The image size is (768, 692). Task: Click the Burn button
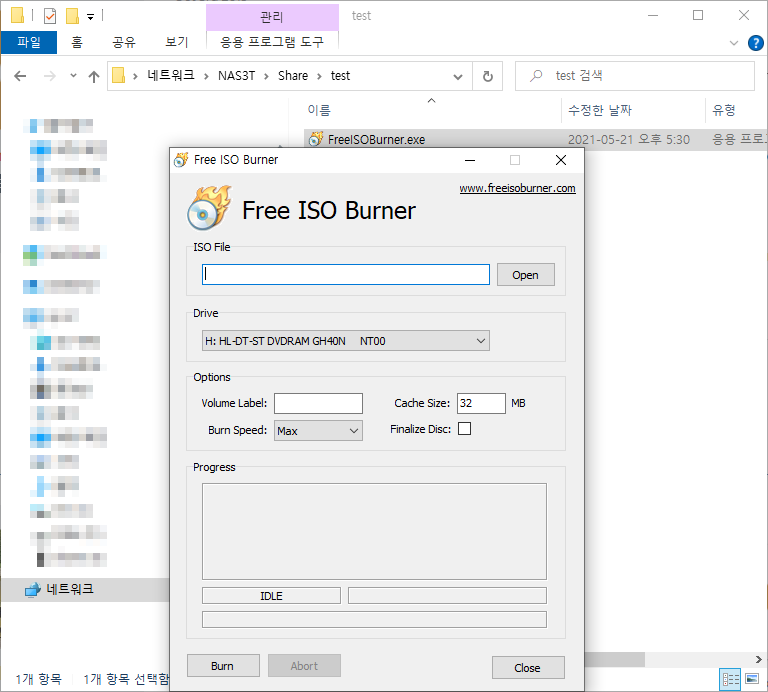pos(223,666)
